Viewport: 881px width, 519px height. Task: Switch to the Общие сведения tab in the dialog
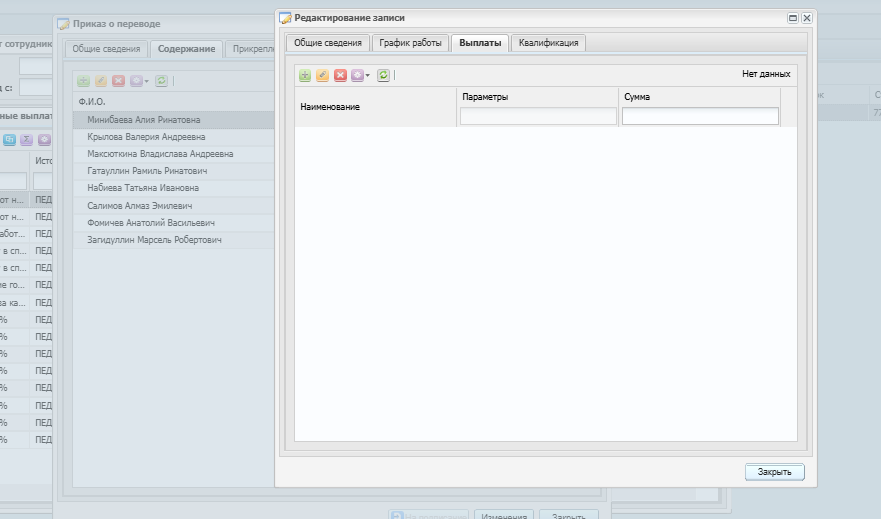[328, 43]
